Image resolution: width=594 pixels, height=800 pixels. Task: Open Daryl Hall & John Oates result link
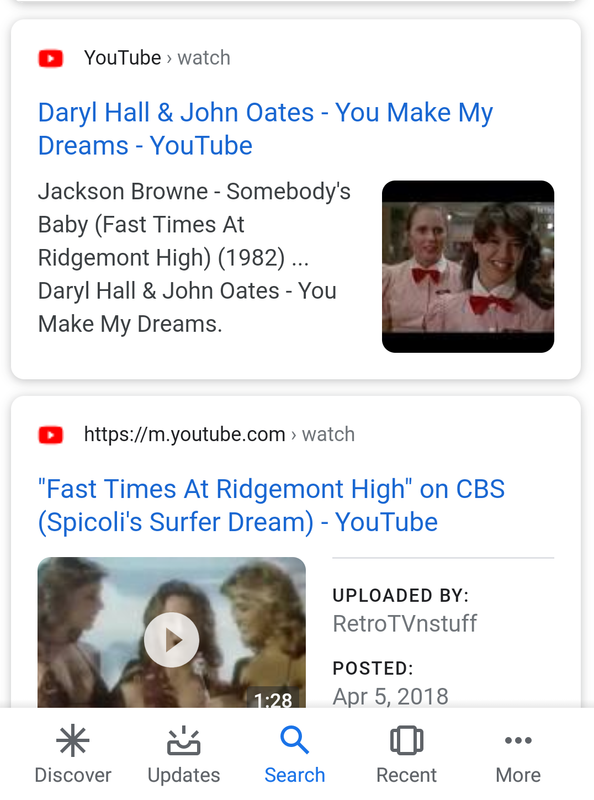pyautogui.click(x=265, y=129)
